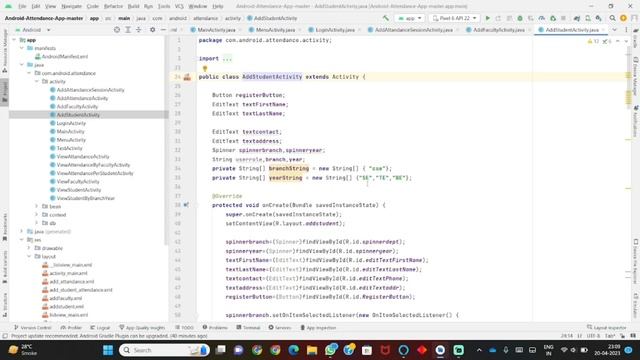Collapse the activity package node
Screen dimensions: 640x360
click(37, 82)
